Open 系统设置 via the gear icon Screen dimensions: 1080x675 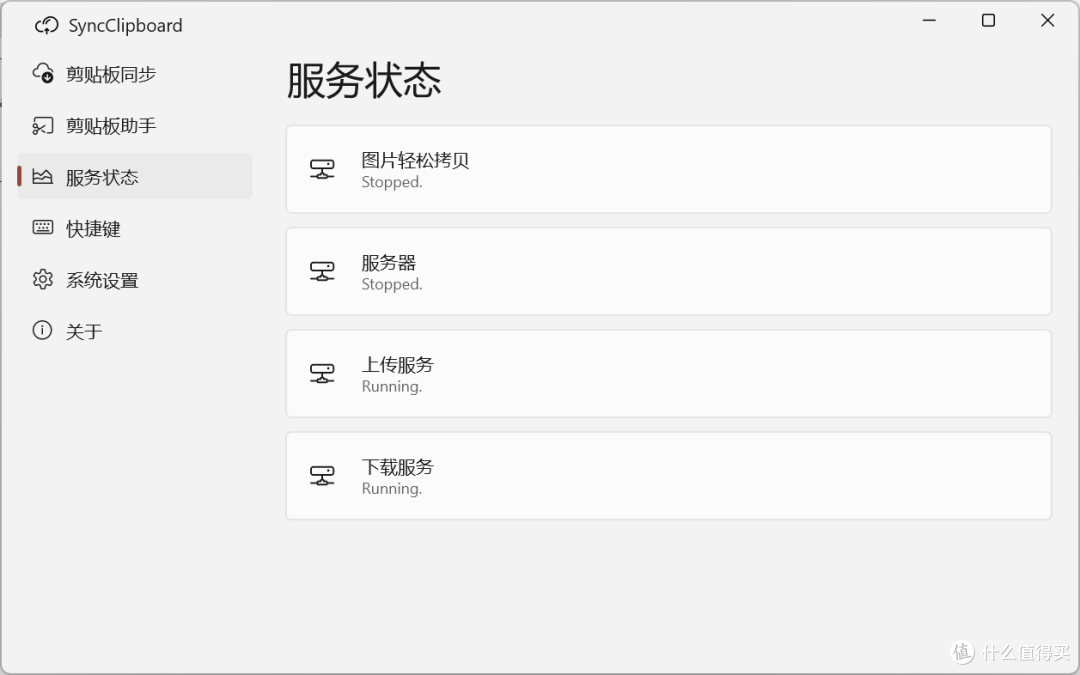coord(42,280)
